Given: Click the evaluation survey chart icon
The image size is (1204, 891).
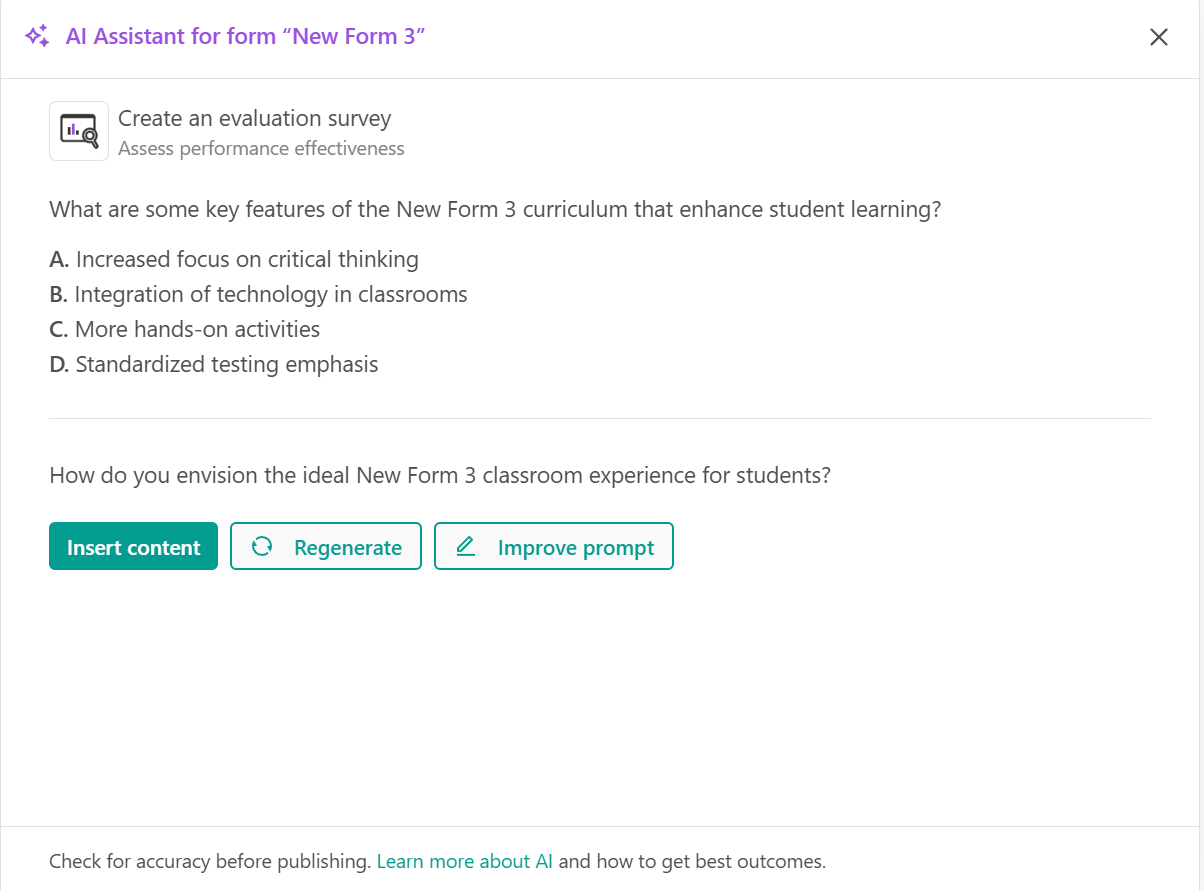Looking at the screenshot, I should click(x=79, y=131).
